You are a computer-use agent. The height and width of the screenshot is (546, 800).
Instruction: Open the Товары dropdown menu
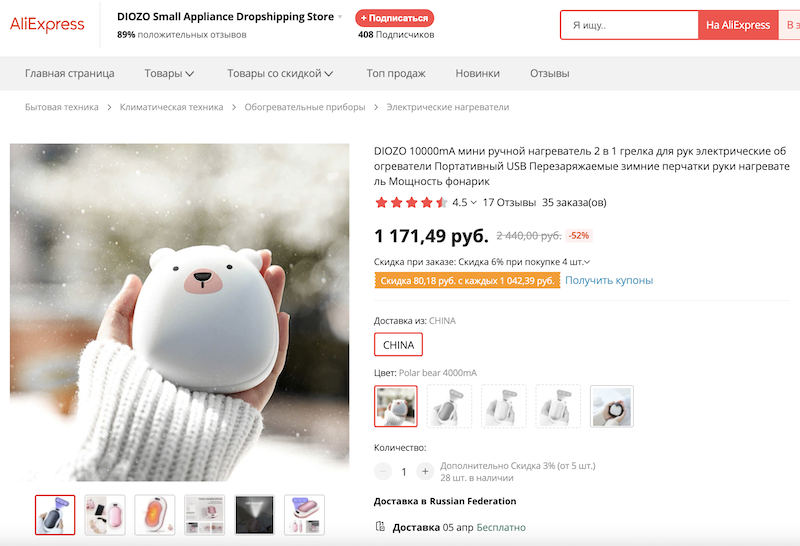(x=169, y=73)
